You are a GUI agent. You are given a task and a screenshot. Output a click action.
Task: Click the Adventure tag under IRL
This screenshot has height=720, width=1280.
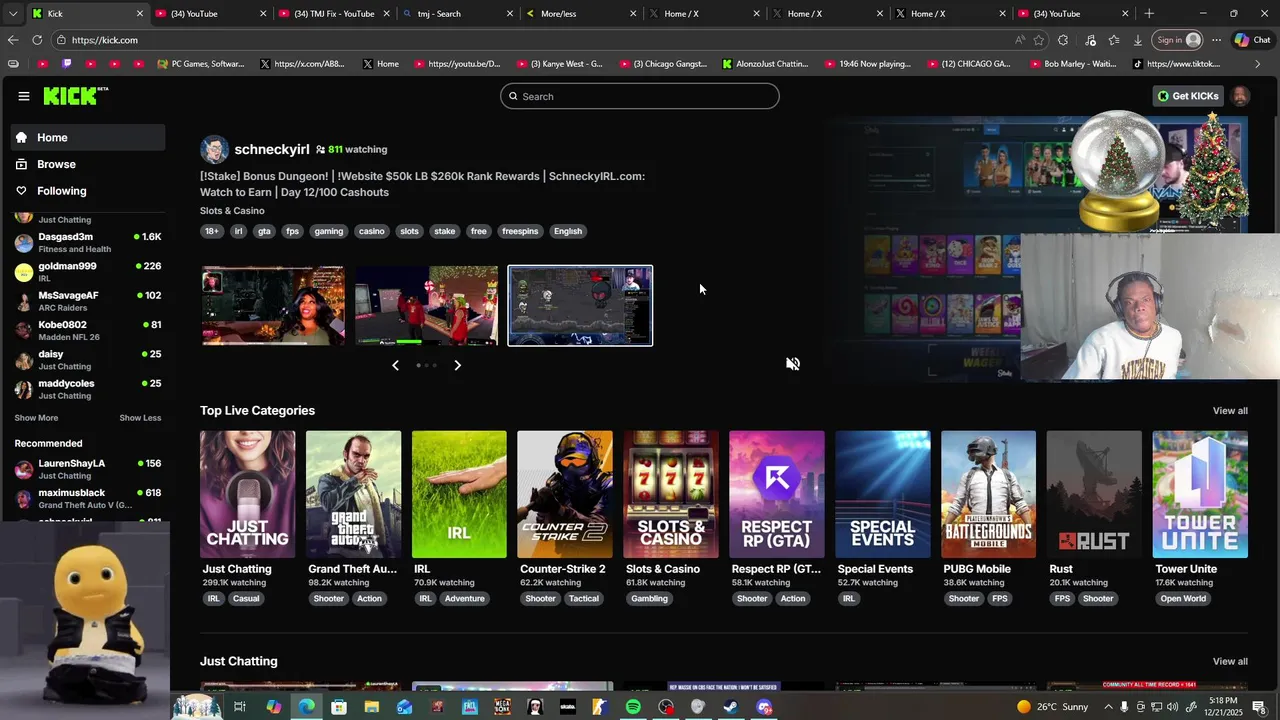click(465, 599)
